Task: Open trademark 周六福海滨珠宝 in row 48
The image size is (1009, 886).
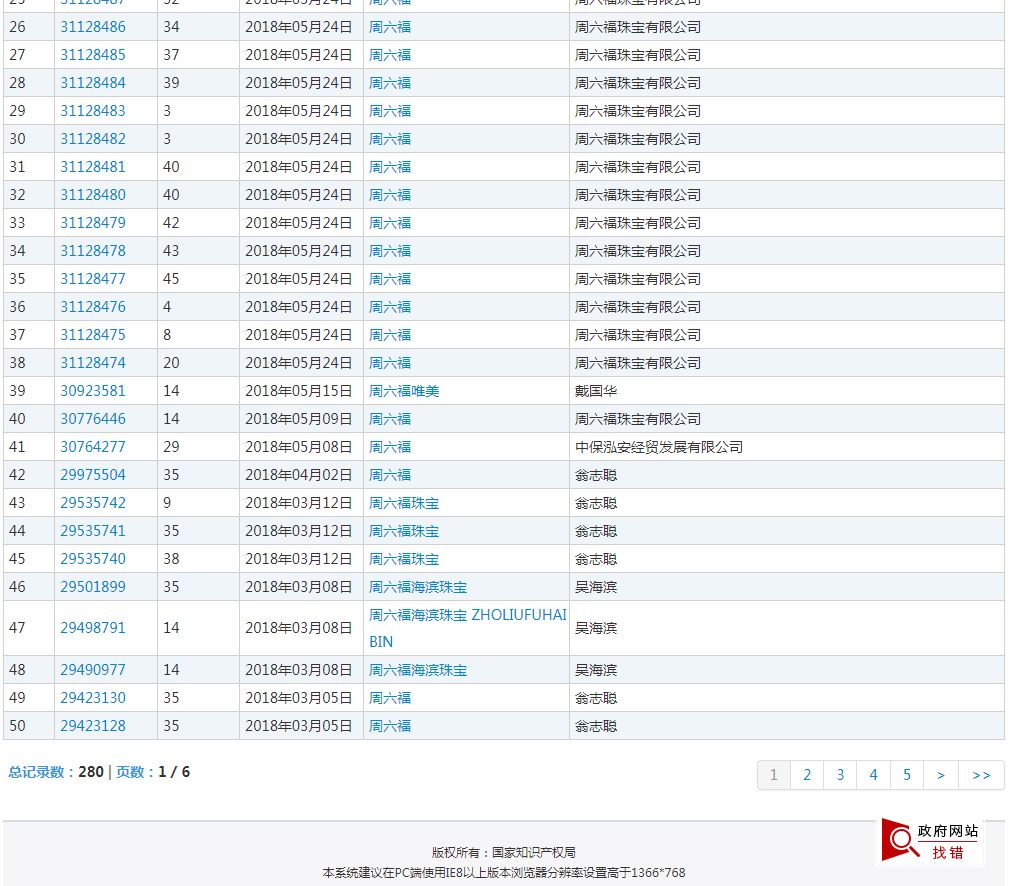Action: coord(418,670)
